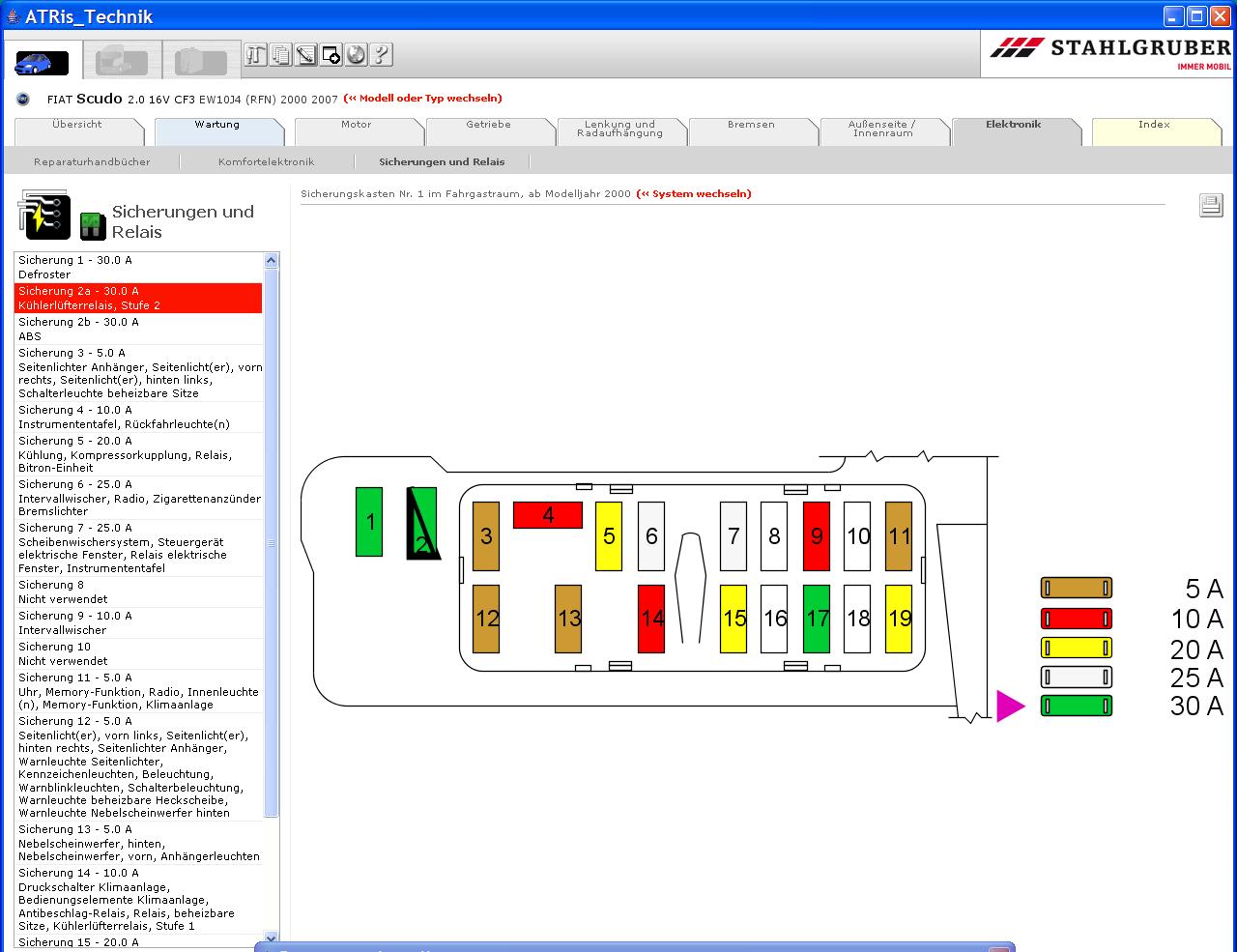
Task: Click the 'System wechseln' link
Action: 693,194
